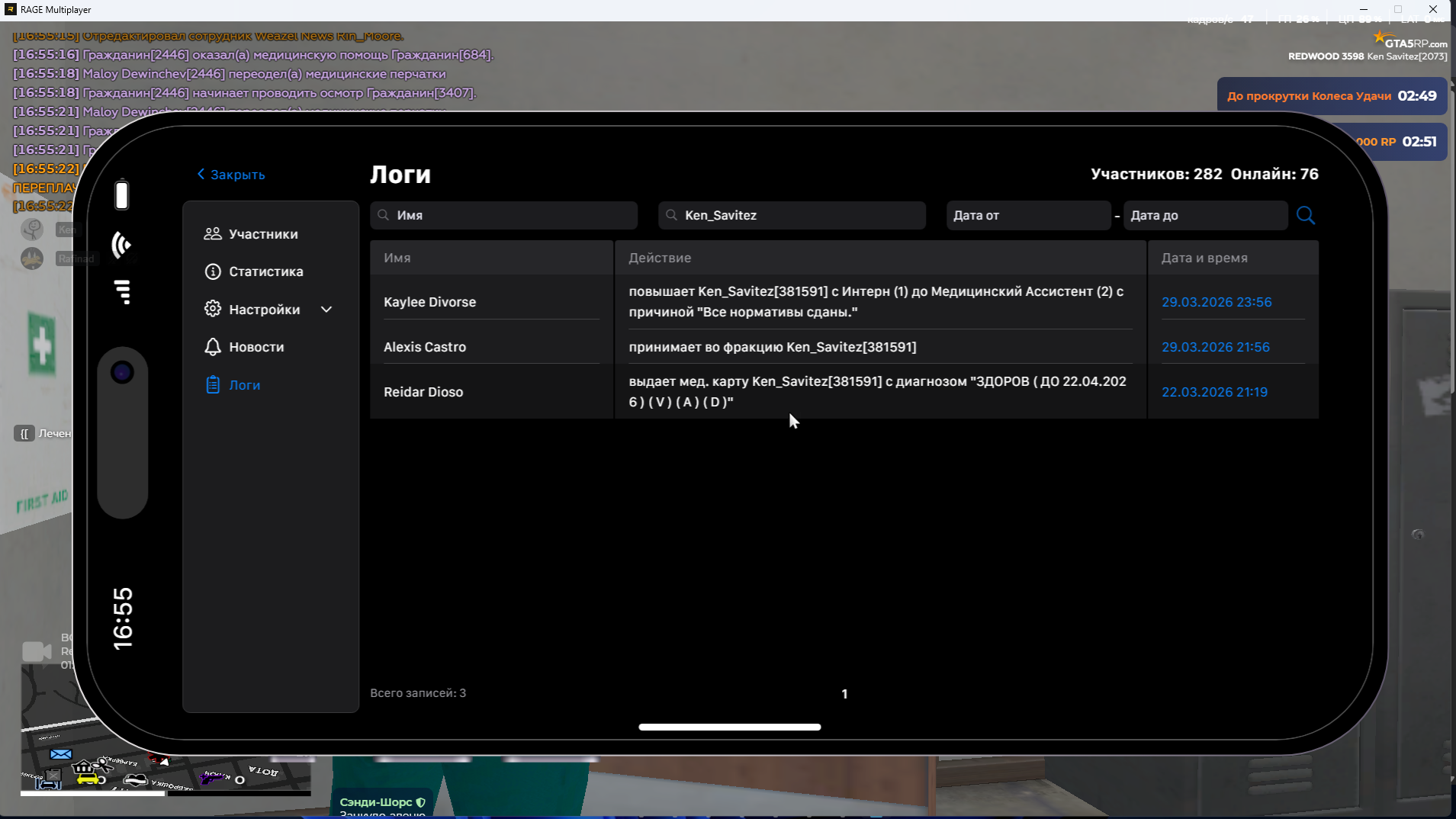
Task: Click the Имя column header
Action: point(492,258)
